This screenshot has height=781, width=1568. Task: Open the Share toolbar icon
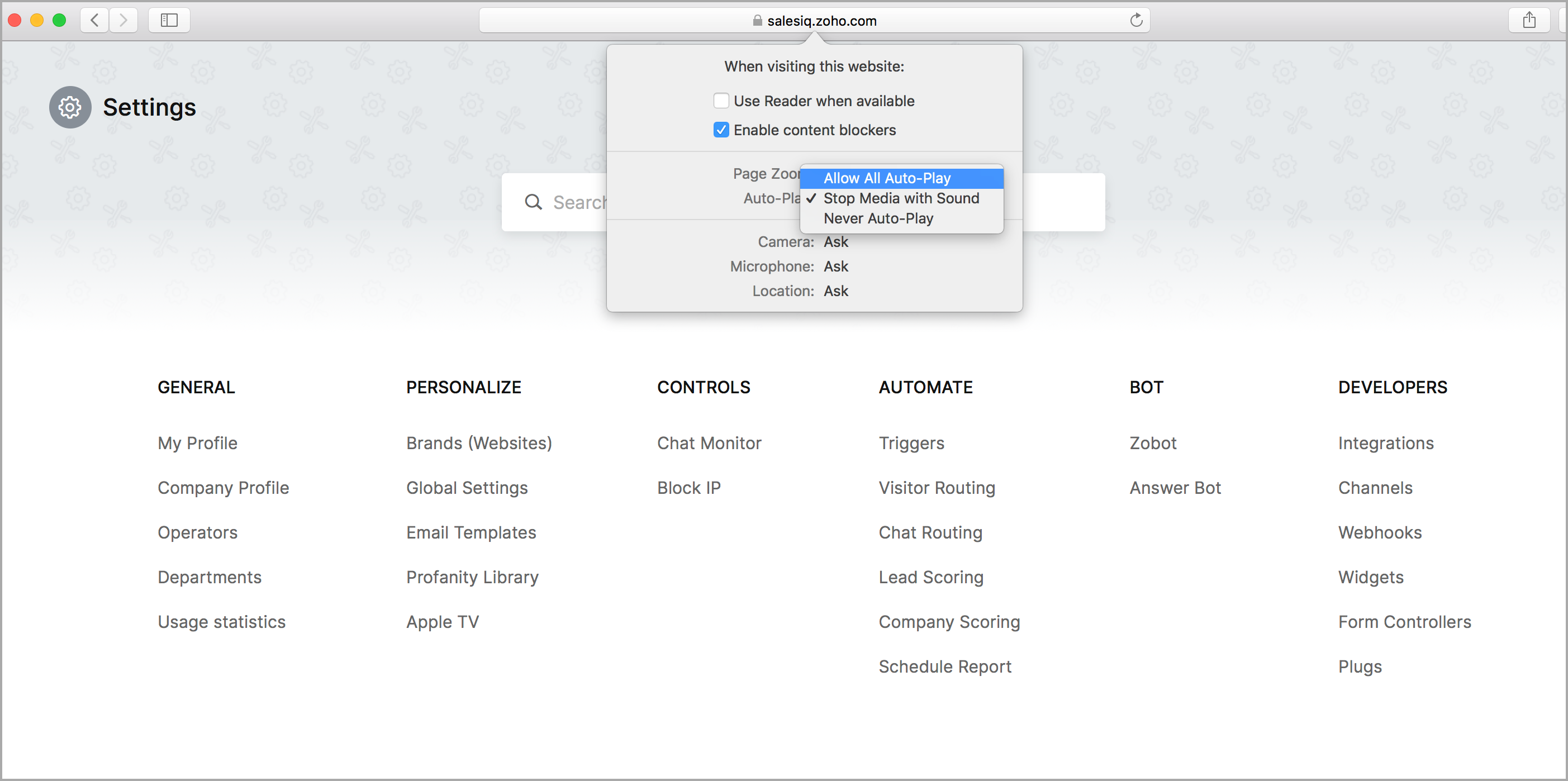click(1528, 20)
